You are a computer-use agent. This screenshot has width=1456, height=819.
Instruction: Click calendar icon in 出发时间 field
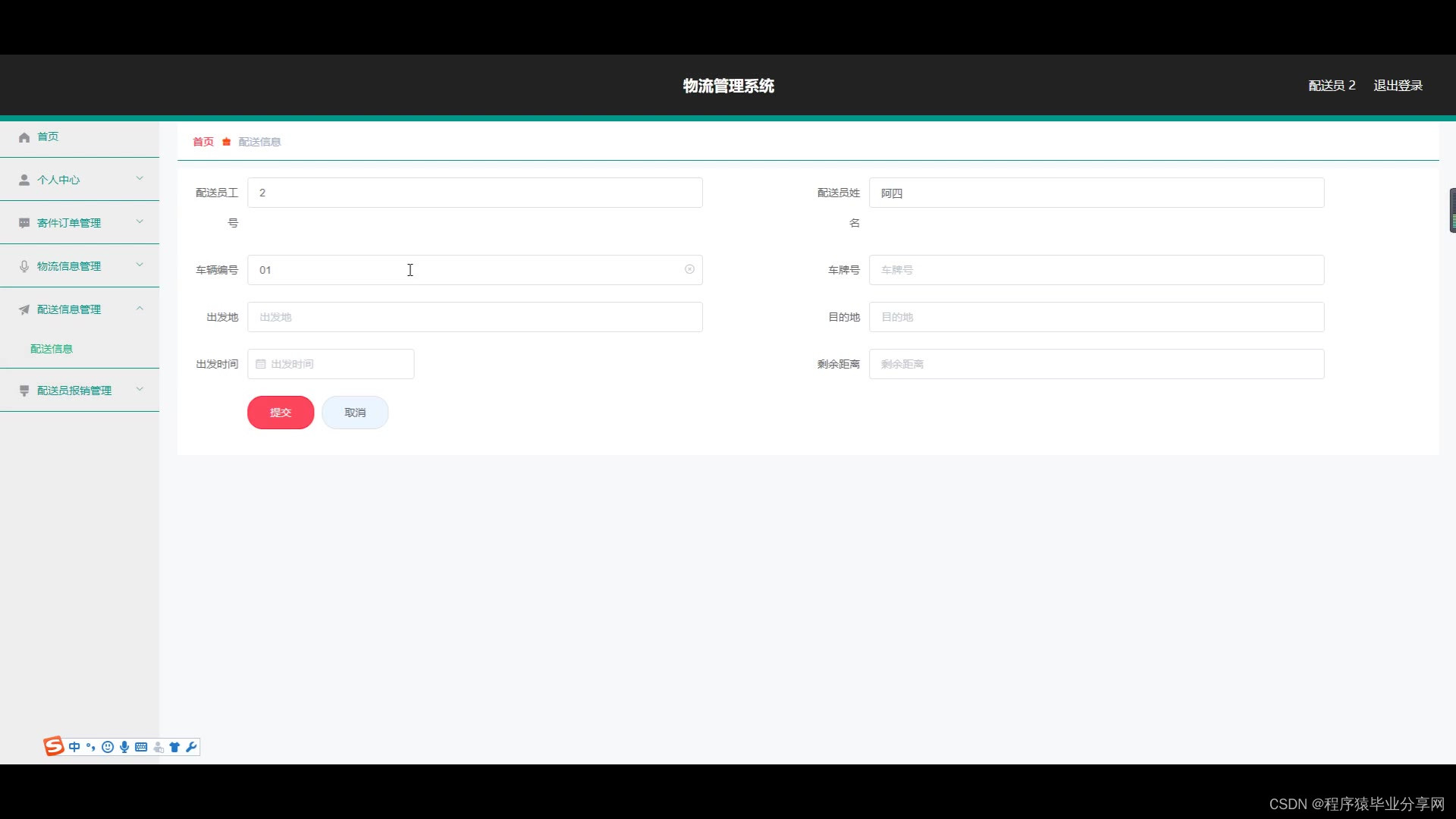click(x=261, y=364)
